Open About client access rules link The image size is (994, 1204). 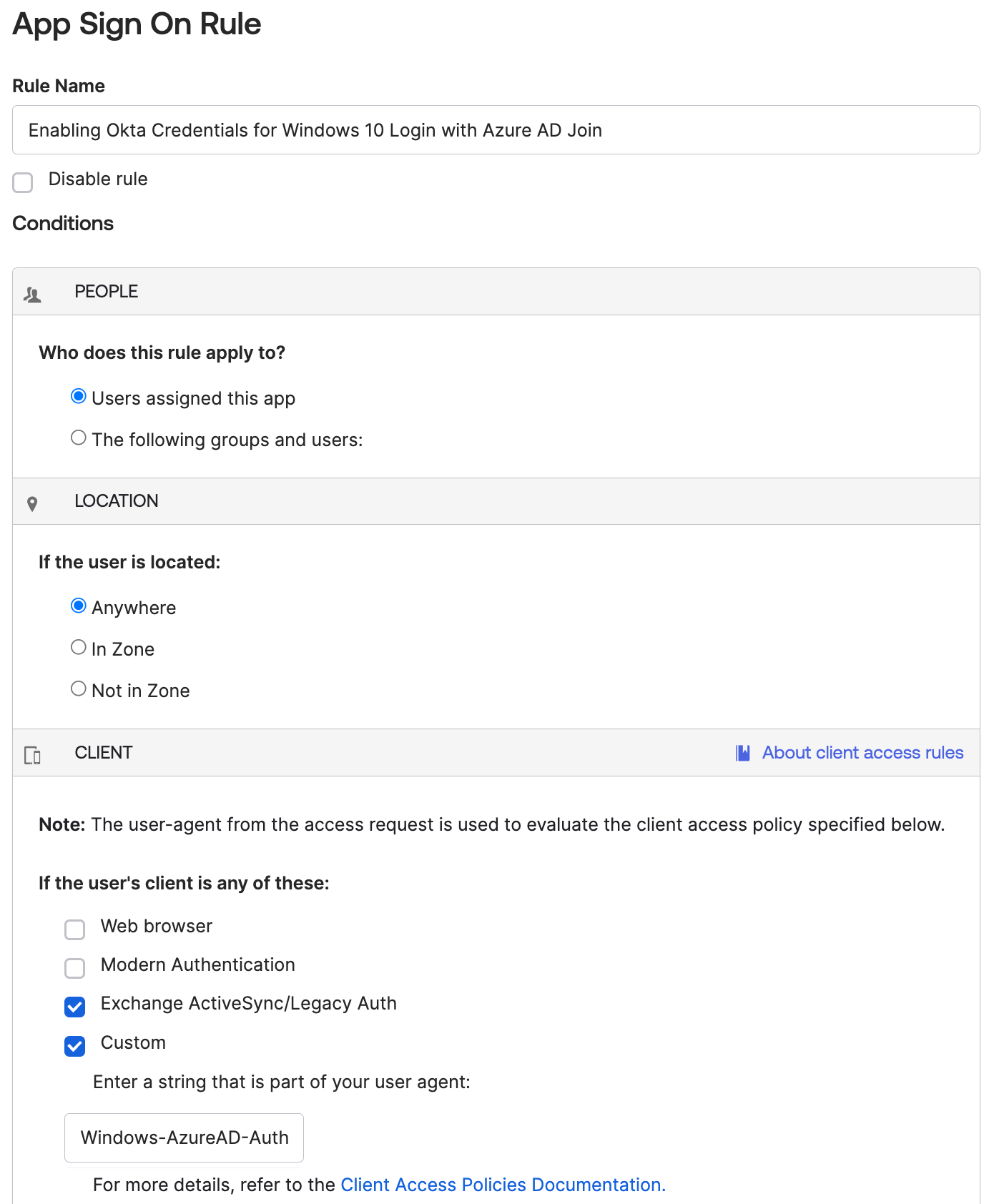tap(862, 753)
